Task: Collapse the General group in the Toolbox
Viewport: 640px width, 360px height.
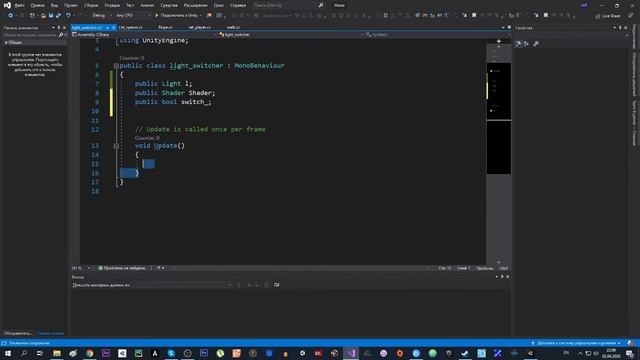Action: coord(6,42)
